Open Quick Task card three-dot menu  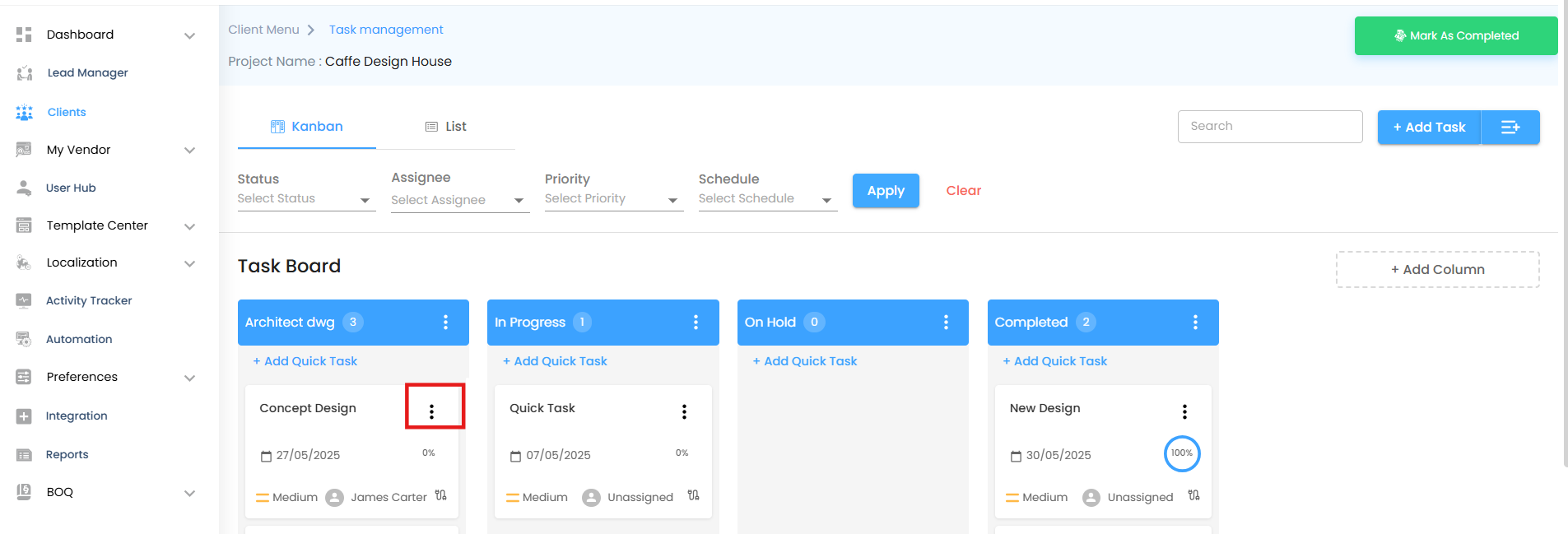[684, 412]
